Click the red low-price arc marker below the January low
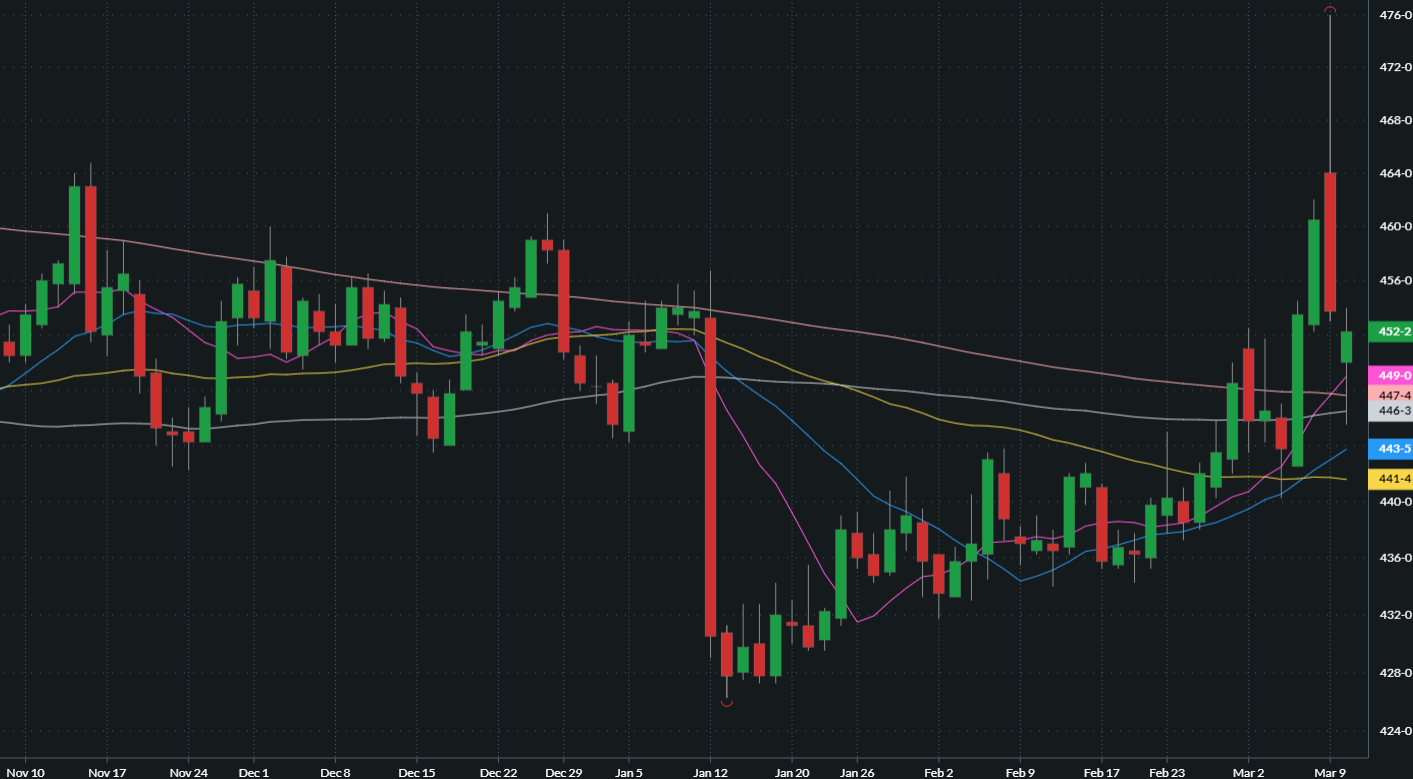The width and height of the screenshot is (1413, 779). 727,704
